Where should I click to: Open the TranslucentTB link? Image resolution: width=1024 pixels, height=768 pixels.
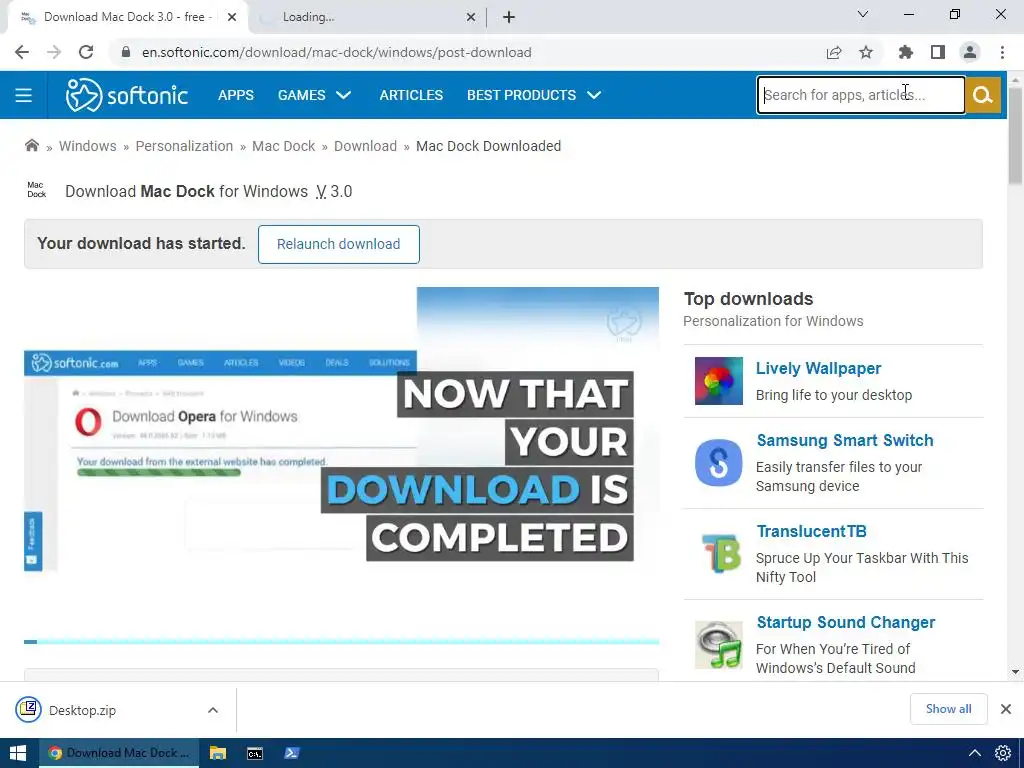(x=811, y=531)
